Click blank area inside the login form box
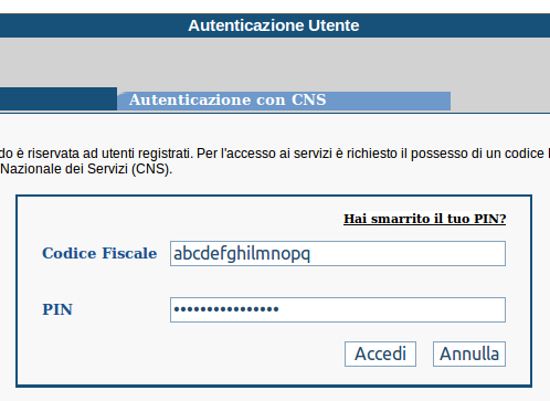The height and width of the screenshot is (401, 550). click(x=175, y=354)
